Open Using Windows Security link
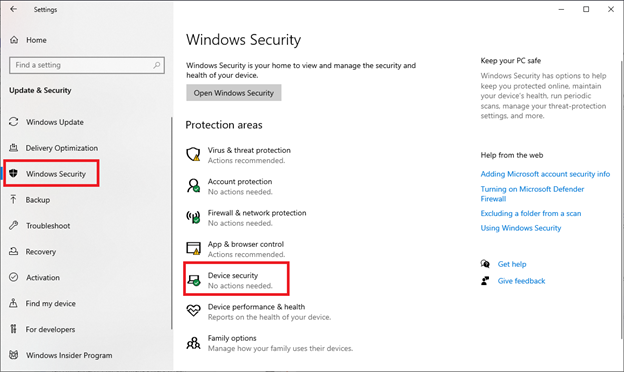Image resolution: width=624 pixels, height=372 pixels. [x=521, y=228]
